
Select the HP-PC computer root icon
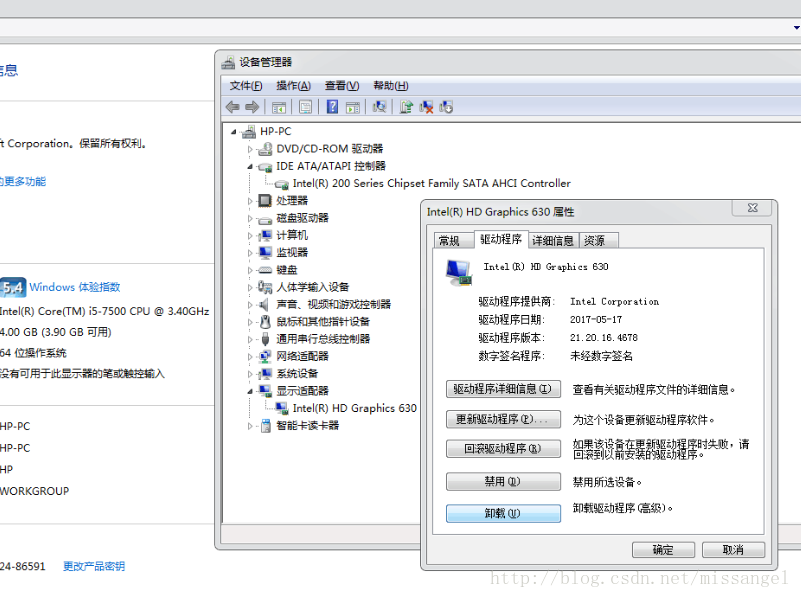[249, 132]
